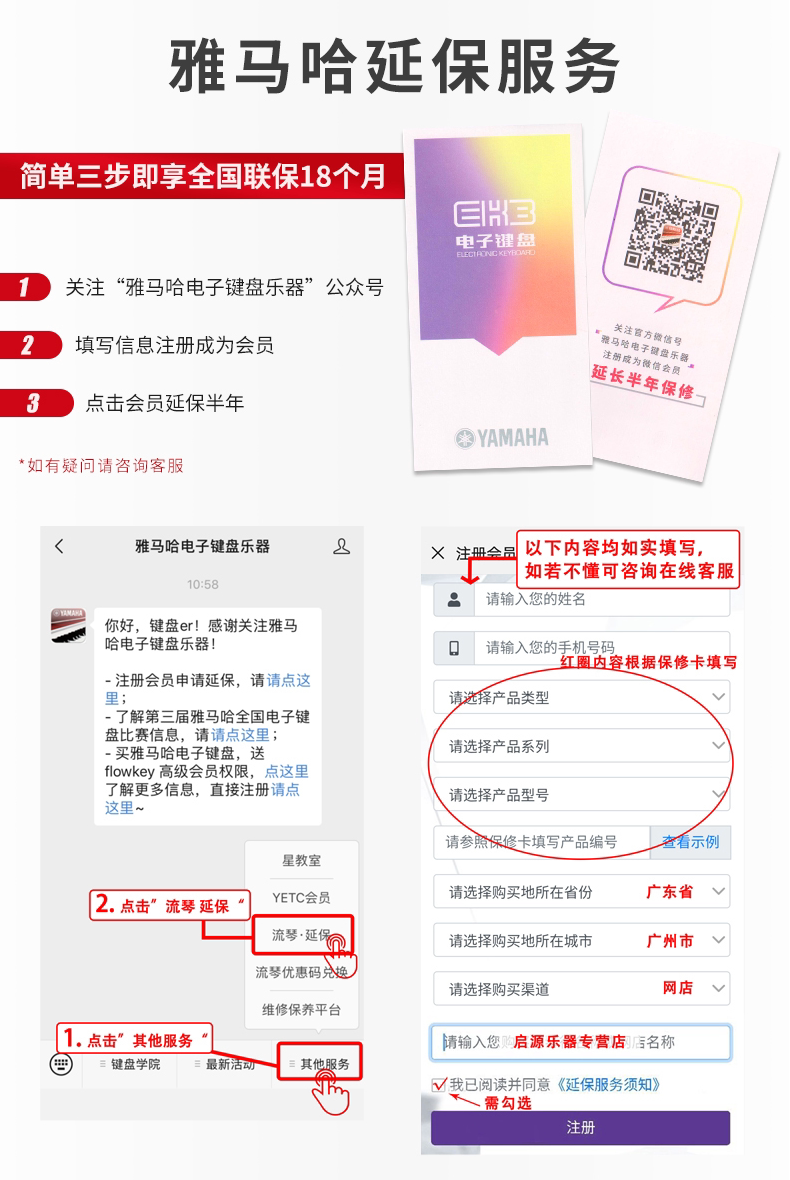Open the 请选择购买地所在省份 dropdown

[582, 892]
